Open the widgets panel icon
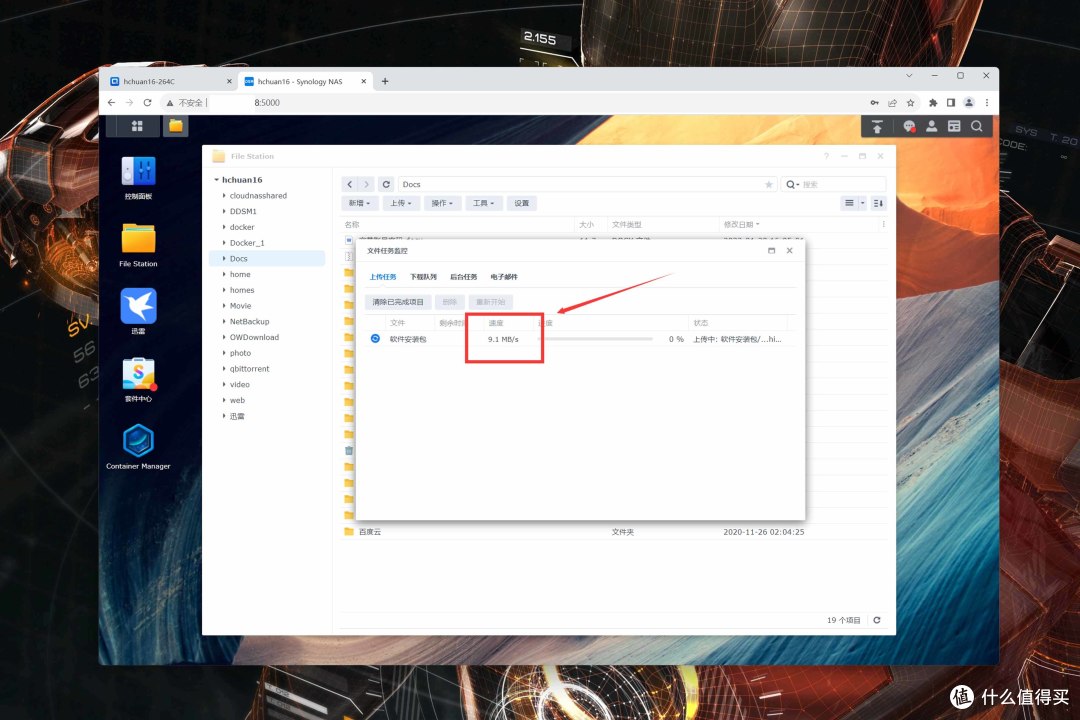This screenshot has height=720, width=1080. (x=954, y=127)
